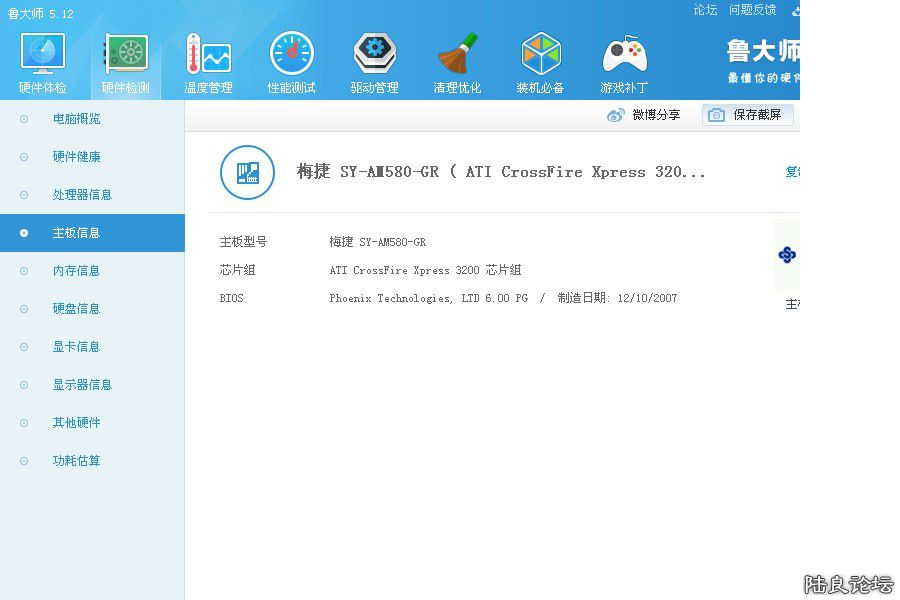The image size is (900, 600).
Task: Launch 性能测试 performance test icon
Action: [291, 62]
